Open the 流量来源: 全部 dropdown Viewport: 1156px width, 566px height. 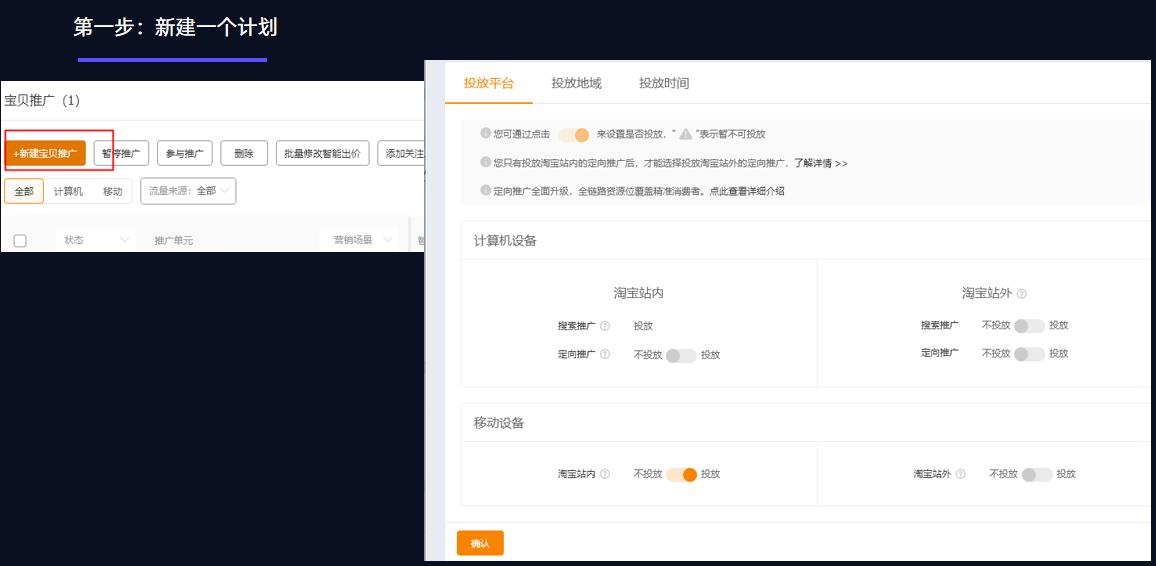188,191
